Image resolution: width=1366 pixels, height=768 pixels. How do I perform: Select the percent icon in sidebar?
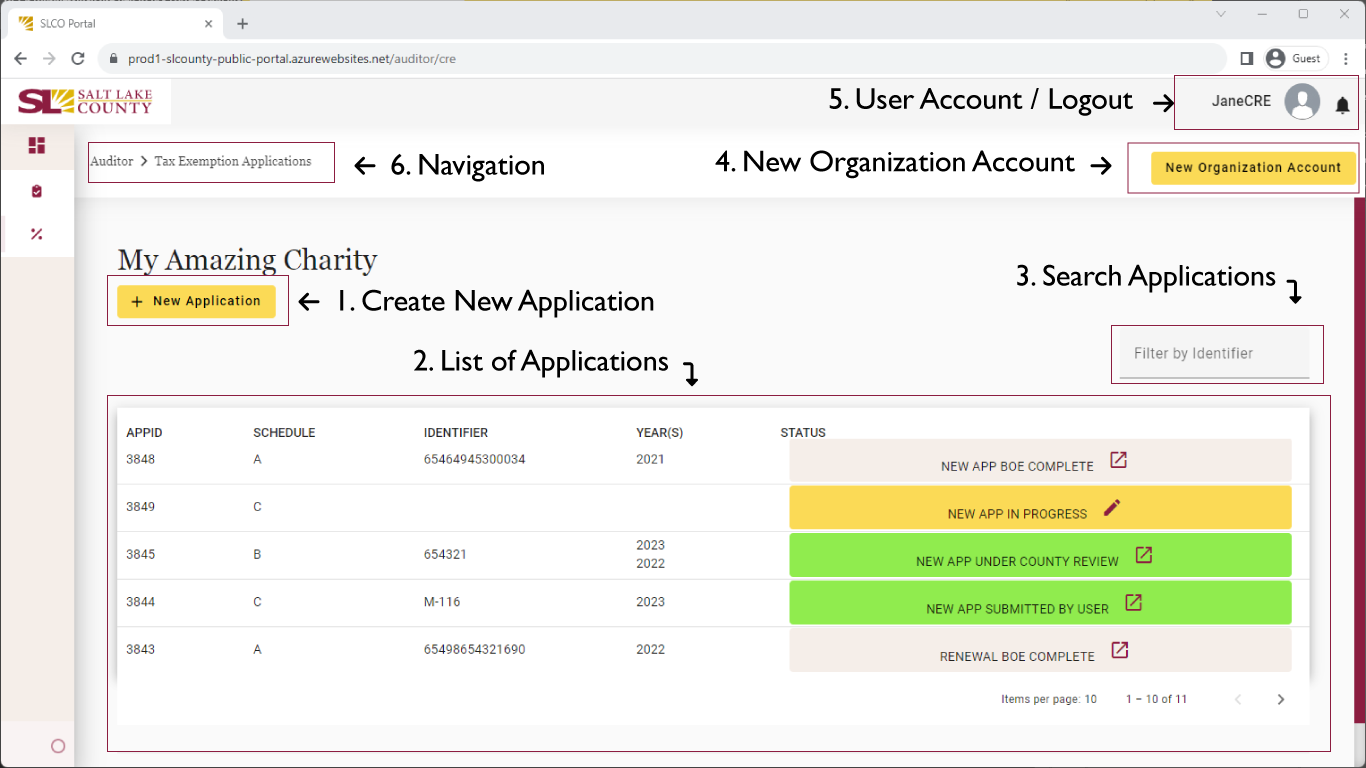pyautogui.click(x=37, y=234)
